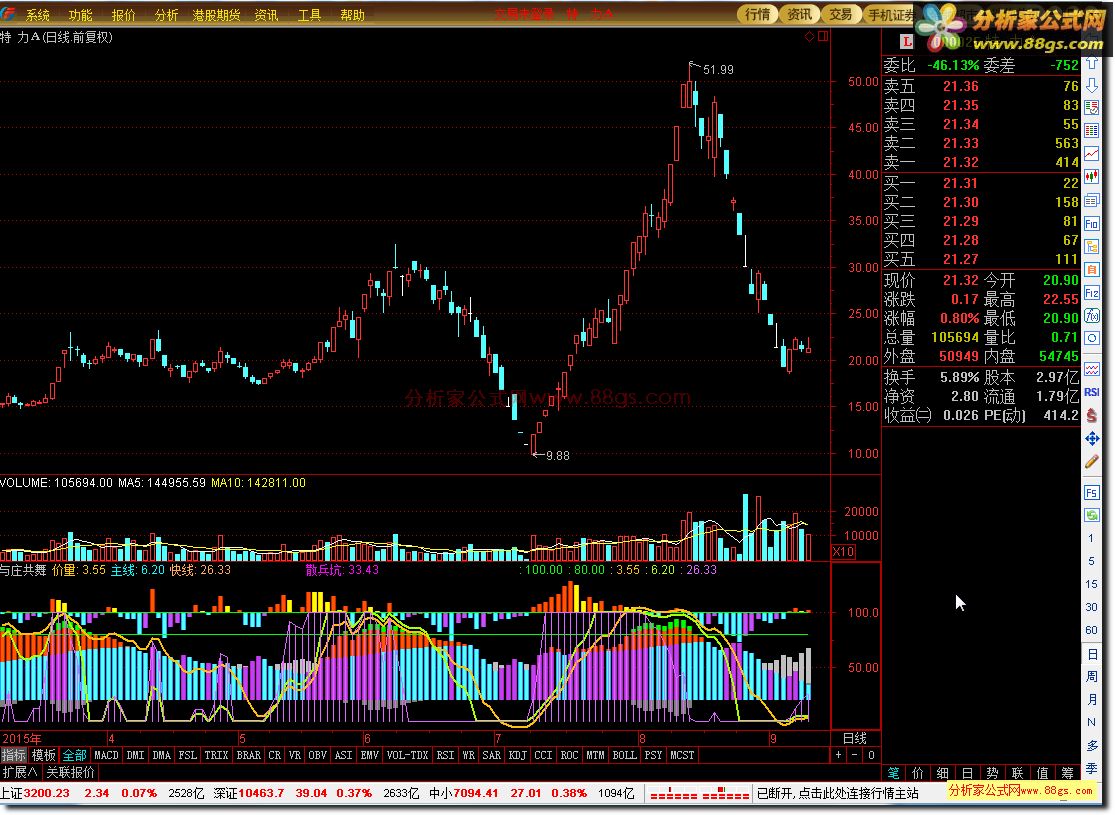Click the red L icon beside stock code
Viewport: 1115px width, 815px height.
[x=907, y=42]
